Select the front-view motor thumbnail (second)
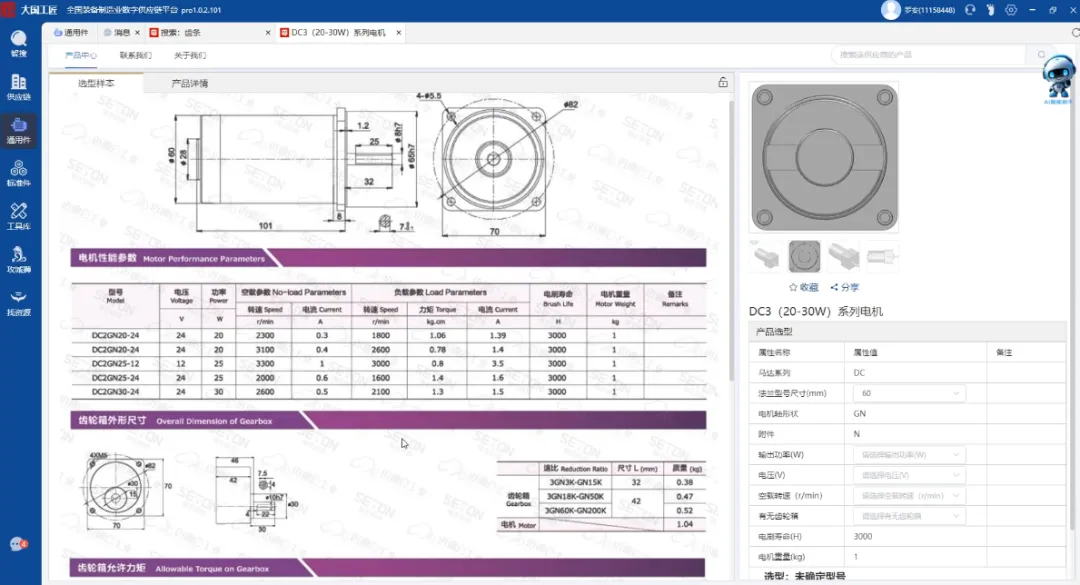The height and width of the screenshot is (585, 1080). (x=804, y=256)
